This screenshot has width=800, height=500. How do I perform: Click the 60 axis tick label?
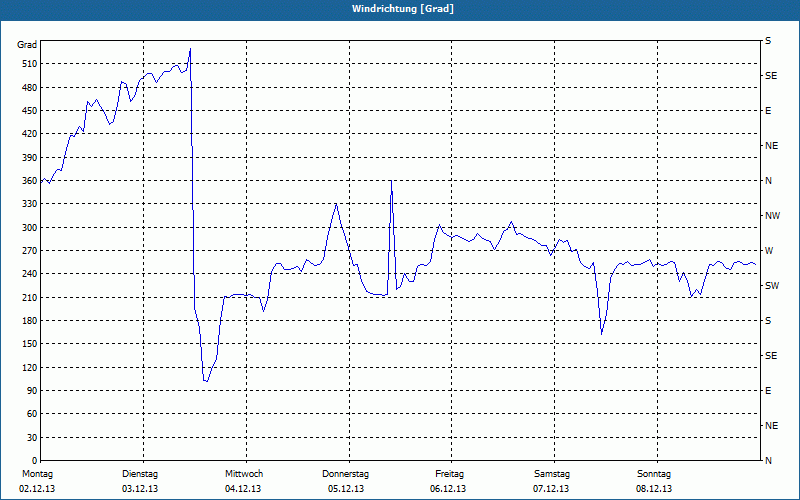tap(32, 414)
